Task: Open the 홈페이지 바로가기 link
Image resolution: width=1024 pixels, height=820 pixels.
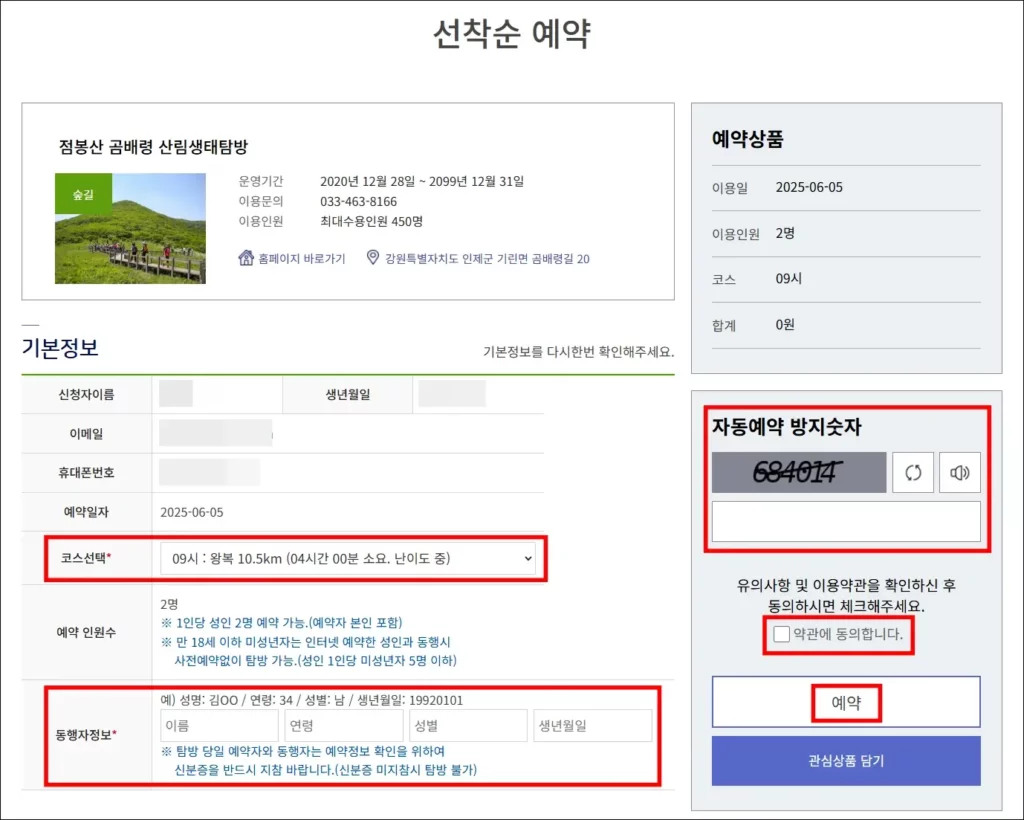Action: click(x=301, y=259)
